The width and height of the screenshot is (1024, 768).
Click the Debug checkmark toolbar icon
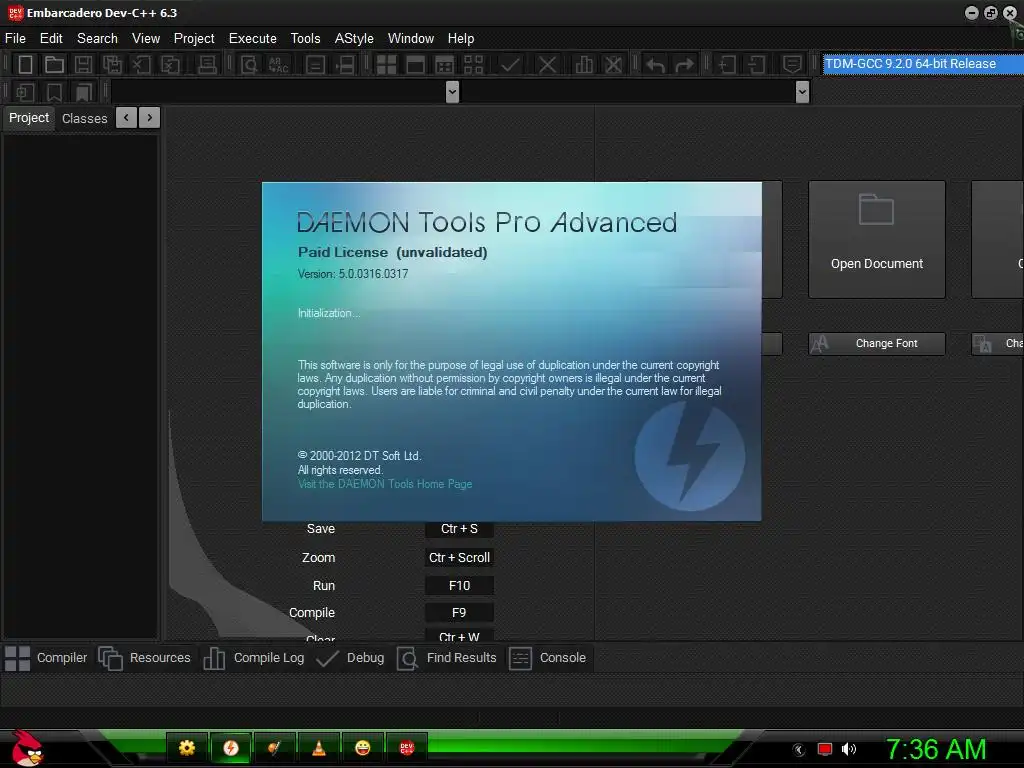point(510,64)
